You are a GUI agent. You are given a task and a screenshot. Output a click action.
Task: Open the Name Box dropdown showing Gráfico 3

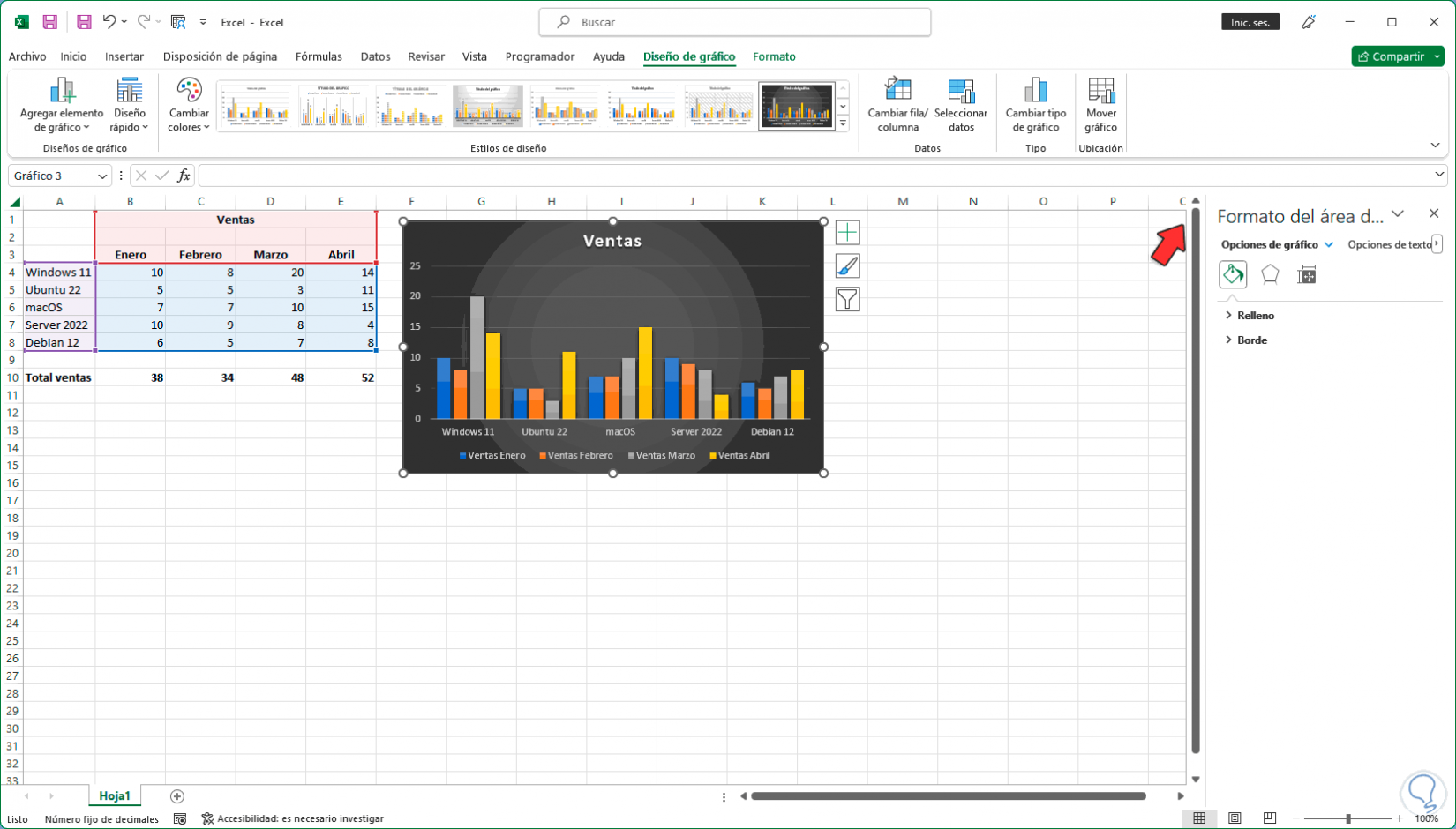pos(102,176)
